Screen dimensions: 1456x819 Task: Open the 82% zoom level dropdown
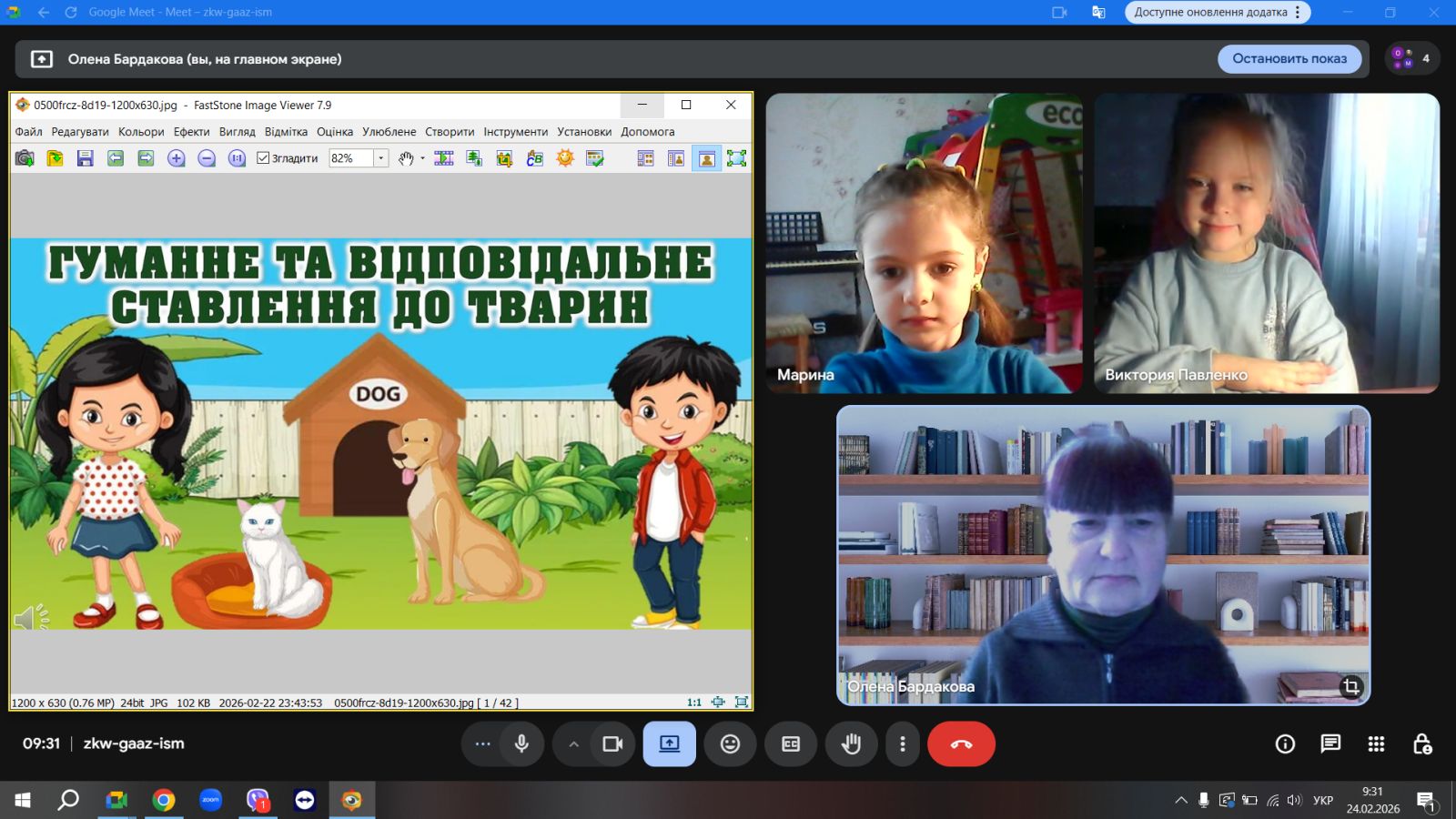(381, 158)
